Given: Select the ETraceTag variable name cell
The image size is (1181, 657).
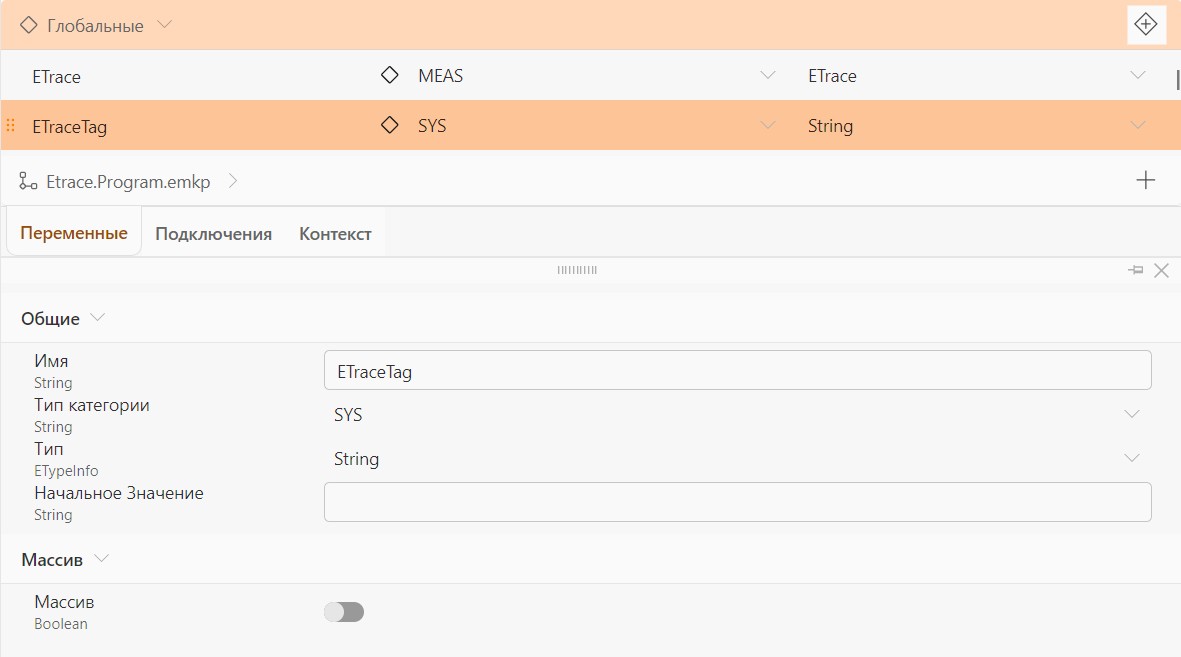Looking at the screenshot, I should 69,127.
